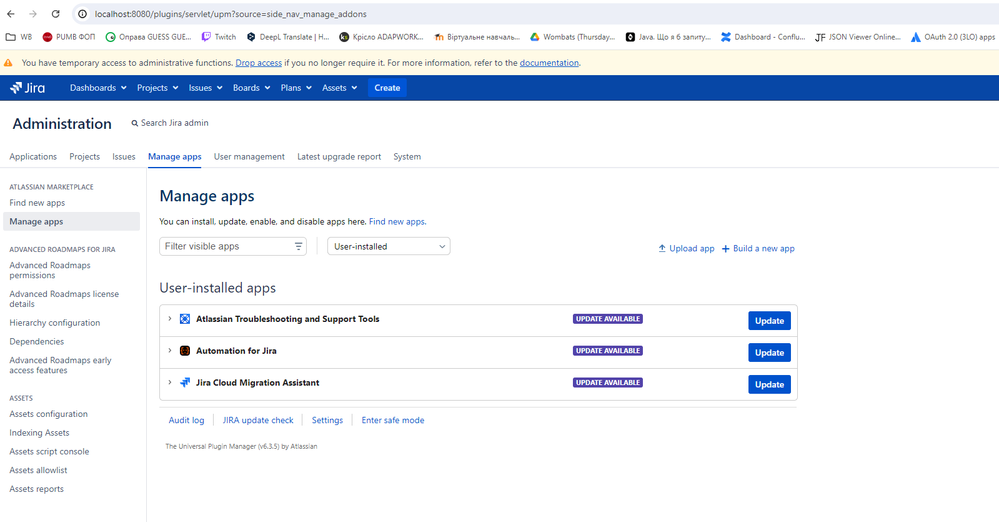The height and width of the screenshot is (522, 999).
Task: Update Jira Cloud Migration Assistant
Action: 769,384
